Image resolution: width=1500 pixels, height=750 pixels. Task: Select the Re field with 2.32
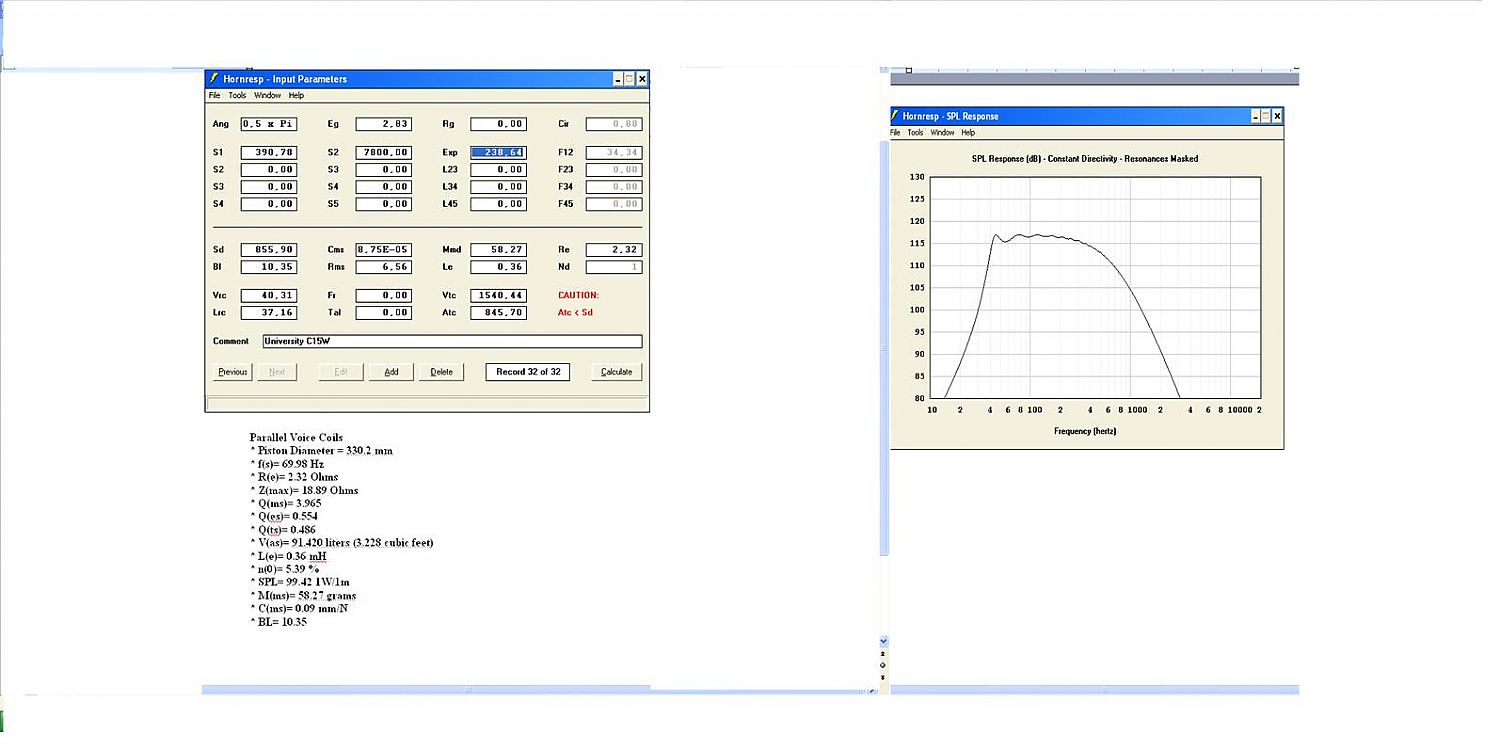[614, 250]
